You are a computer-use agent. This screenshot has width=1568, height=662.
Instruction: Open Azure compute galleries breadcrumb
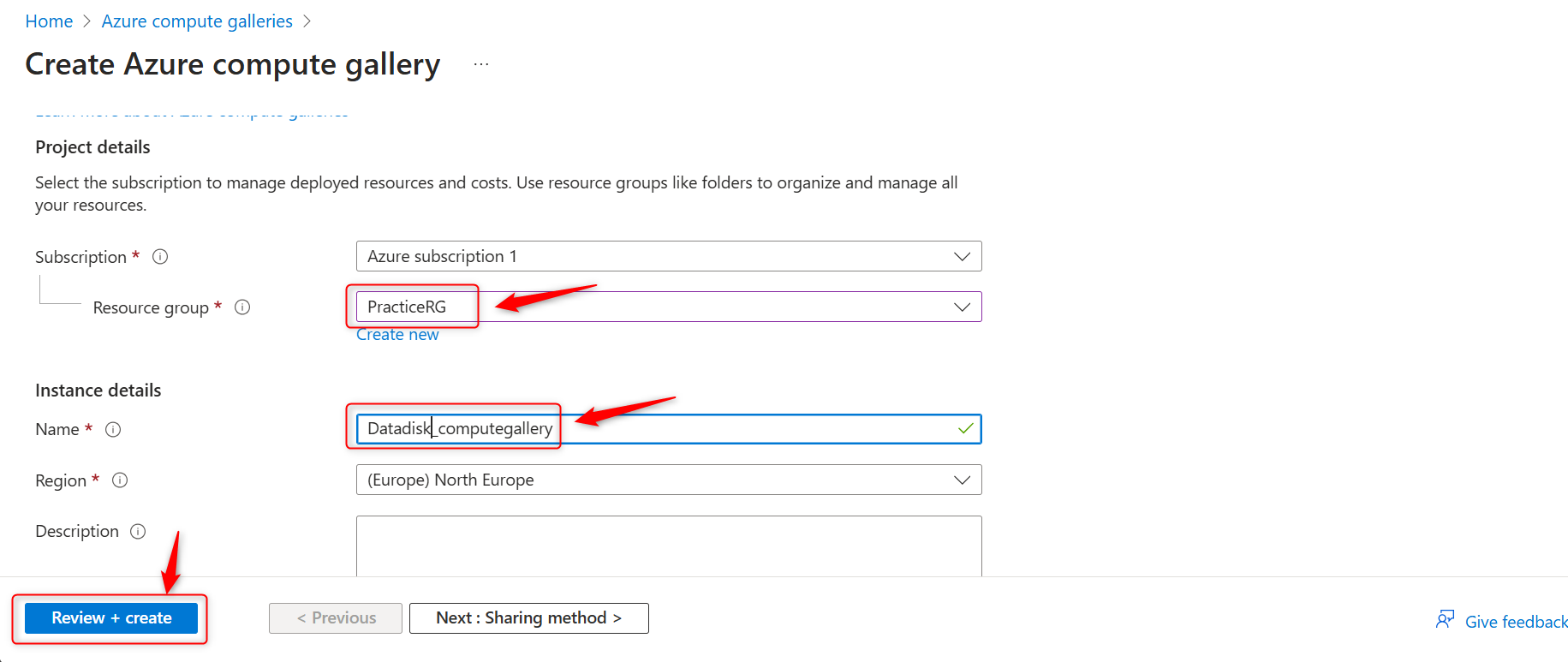[197, 21]
